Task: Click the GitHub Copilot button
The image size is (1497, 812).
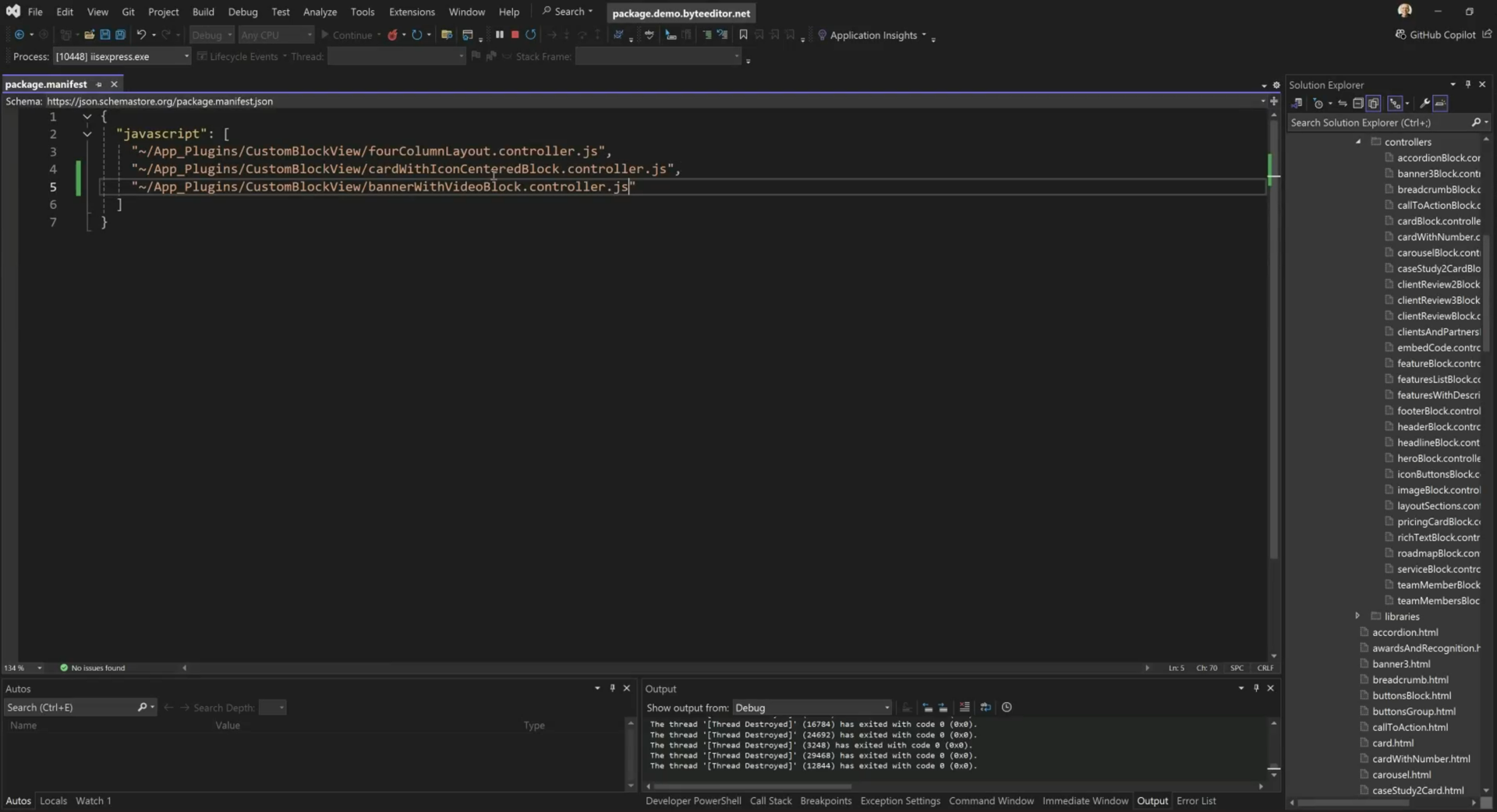Action: coord(1441,35)
